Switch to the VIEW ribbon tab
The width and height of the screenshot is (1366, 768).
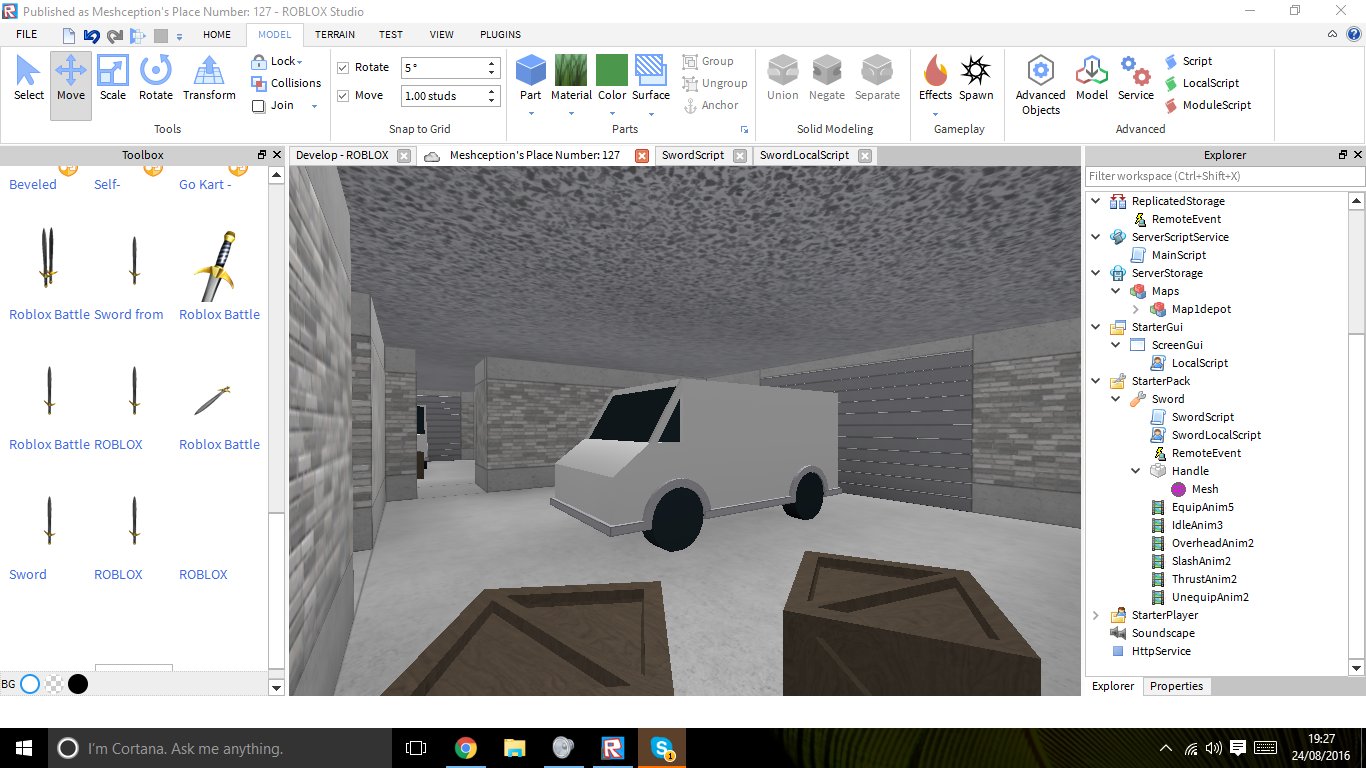(x=441, y=34)
